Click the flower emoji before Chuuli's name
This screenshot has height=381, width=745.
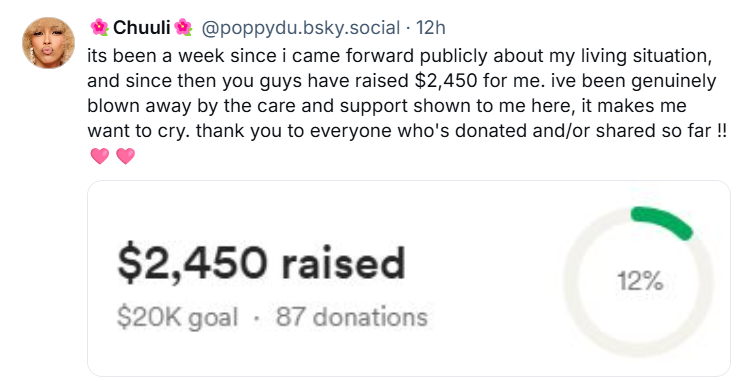coord(99,28)
